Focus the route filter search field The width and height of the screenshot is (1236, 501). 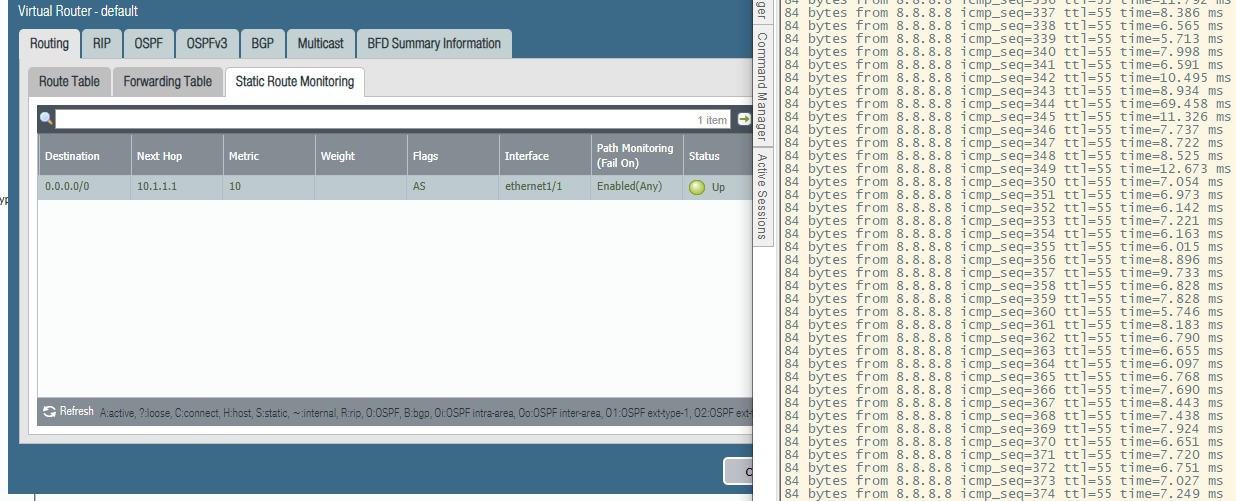point(394,119)
